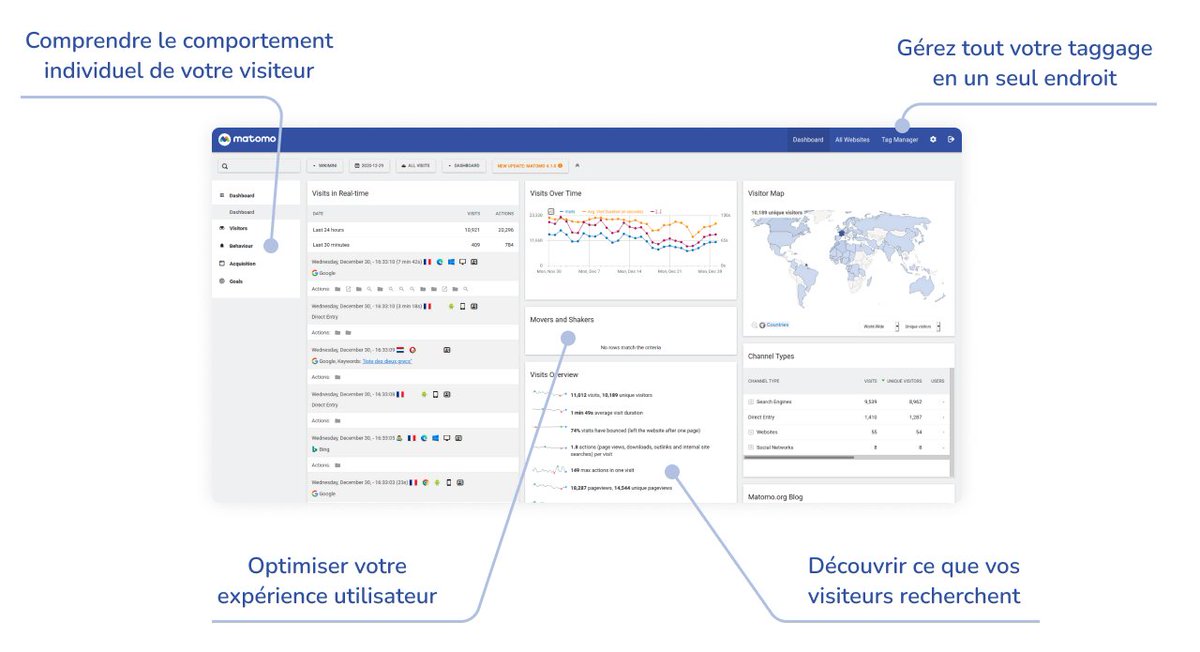Click the 'Last 30 minutes' row in Visits in Real-time
This screenshot has width=1200, height=652.
pos(413,245)
